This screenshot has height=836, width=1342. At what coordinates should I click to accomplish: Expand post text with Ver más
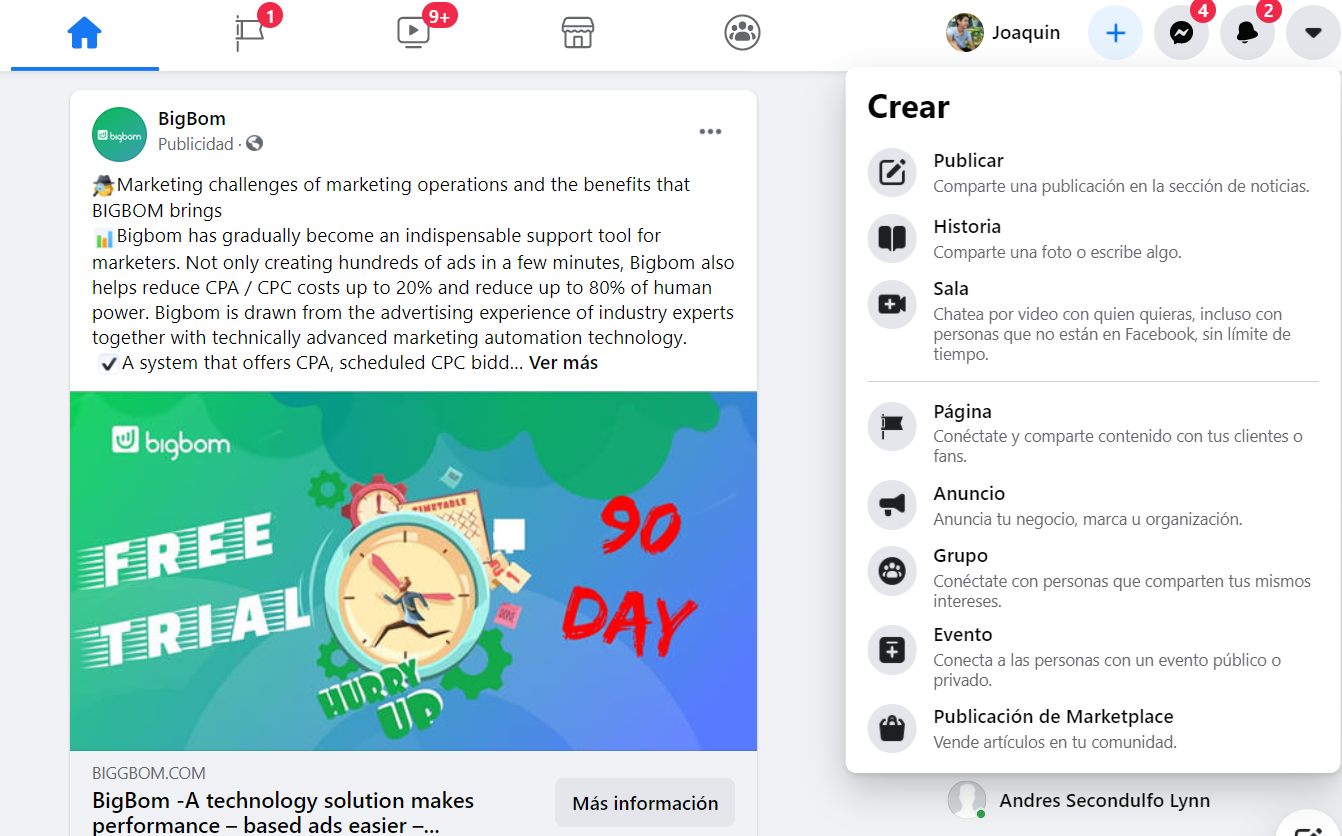563,363
